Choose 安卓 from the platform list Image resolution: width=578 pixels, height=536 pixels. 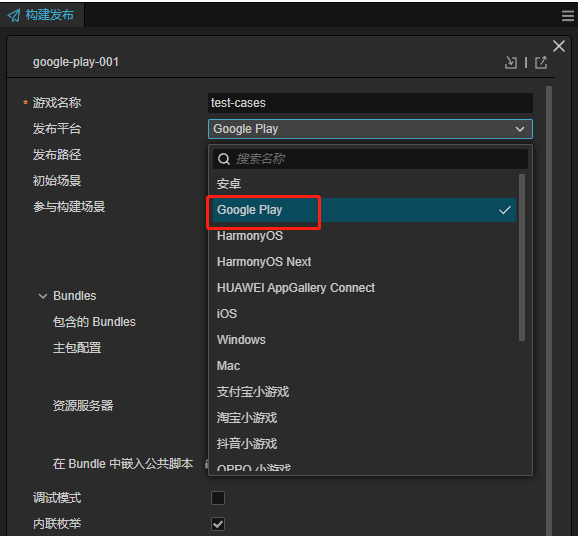(364, 184)
